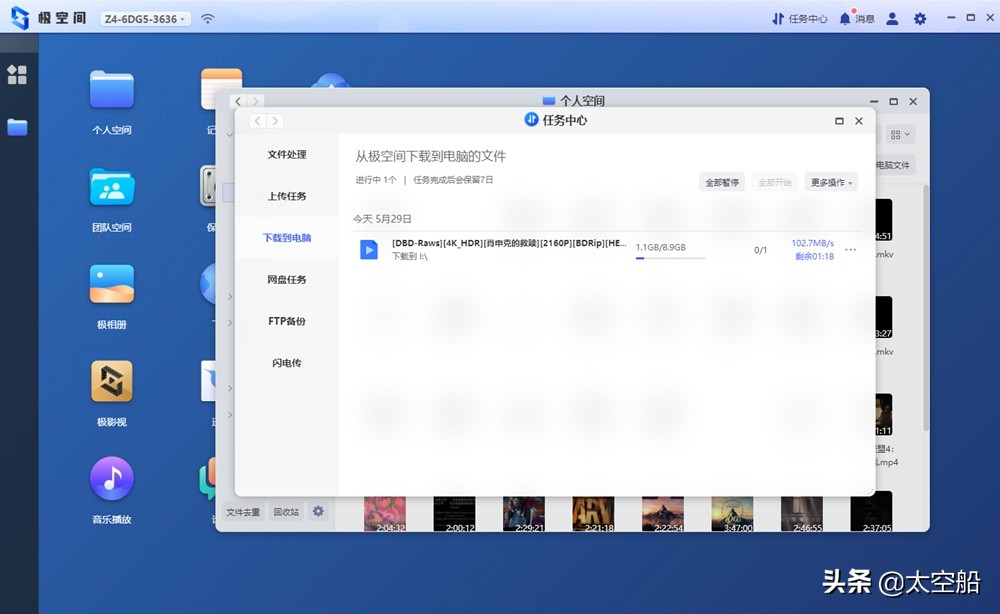Click the 全部暂停 button
1000x614 pixels.
tap(722, 182)
